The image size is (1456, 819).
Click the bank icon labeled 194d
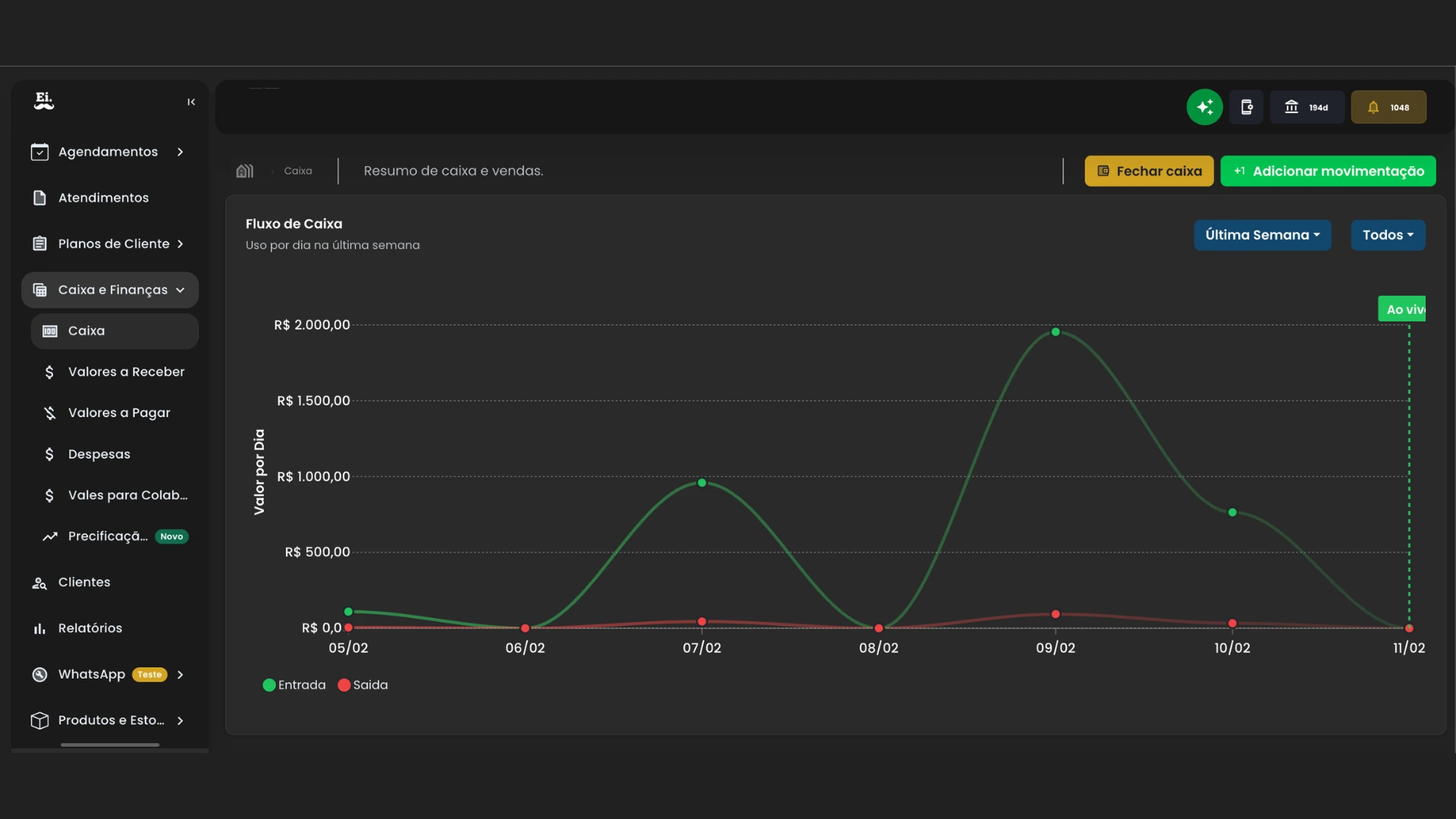coord(1306,107)
